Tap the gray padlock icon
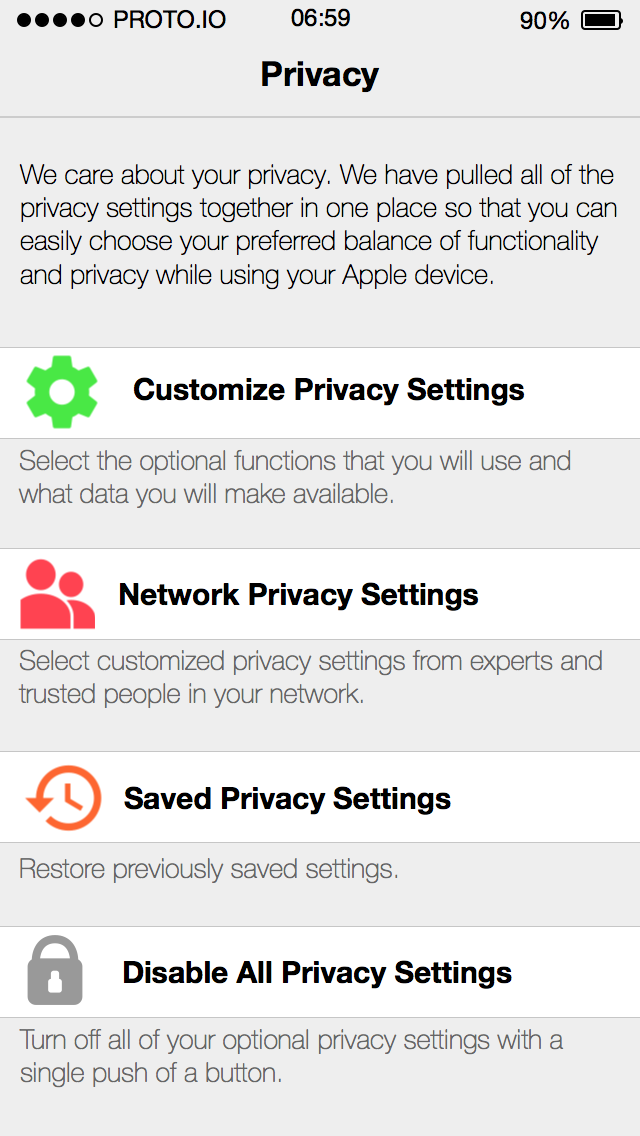This screenshot has height=1136, width=640. [55, 970]
